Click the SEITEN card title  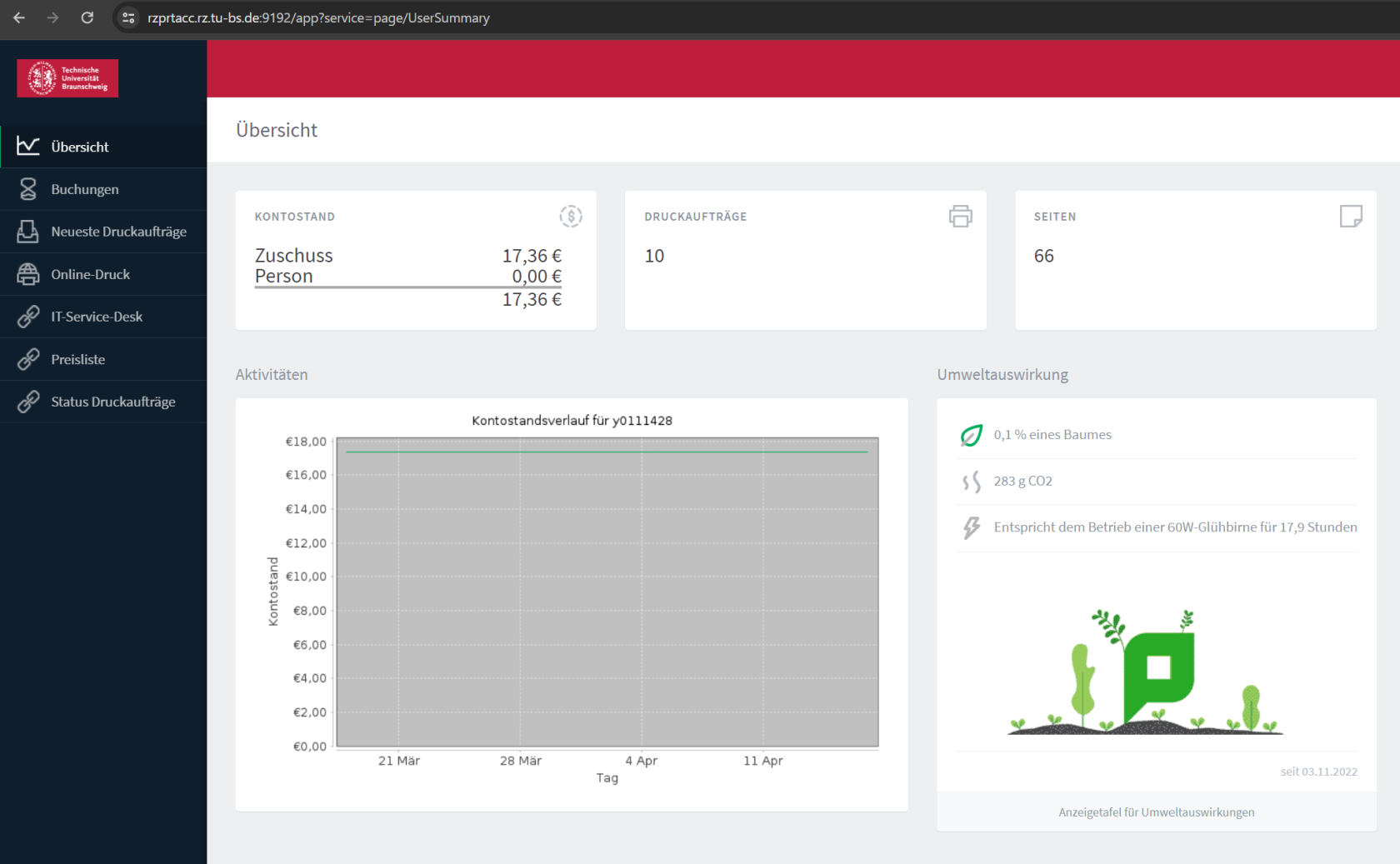click(1055, 217)
